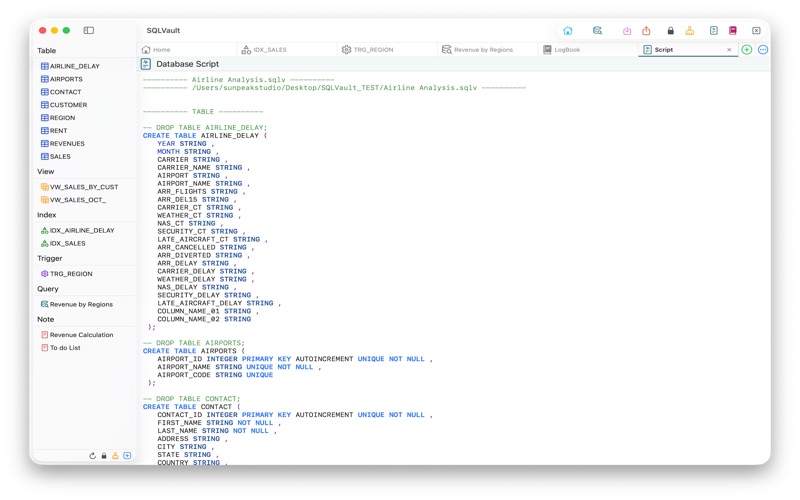Viewport: 800px width, 500px height.
Task: Switch to the Revenue by Regions tab
Action: (x=487, y=49)
